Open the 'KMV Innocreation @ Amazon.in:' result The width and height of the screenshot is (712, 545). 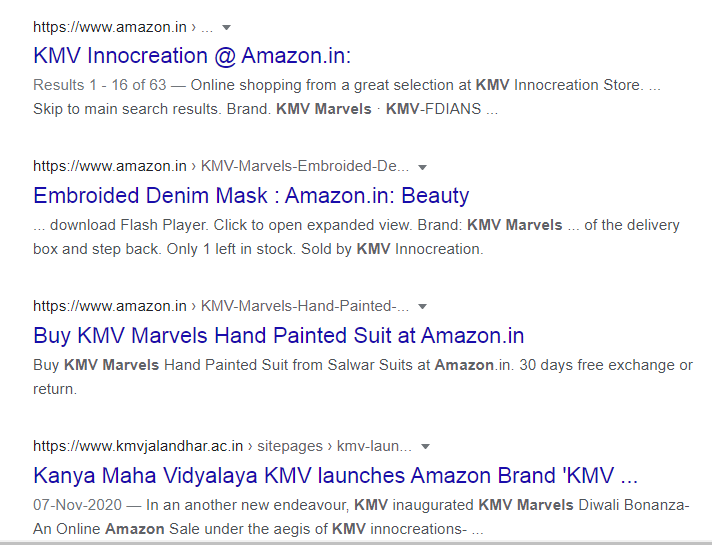click(x=192, y=56)
